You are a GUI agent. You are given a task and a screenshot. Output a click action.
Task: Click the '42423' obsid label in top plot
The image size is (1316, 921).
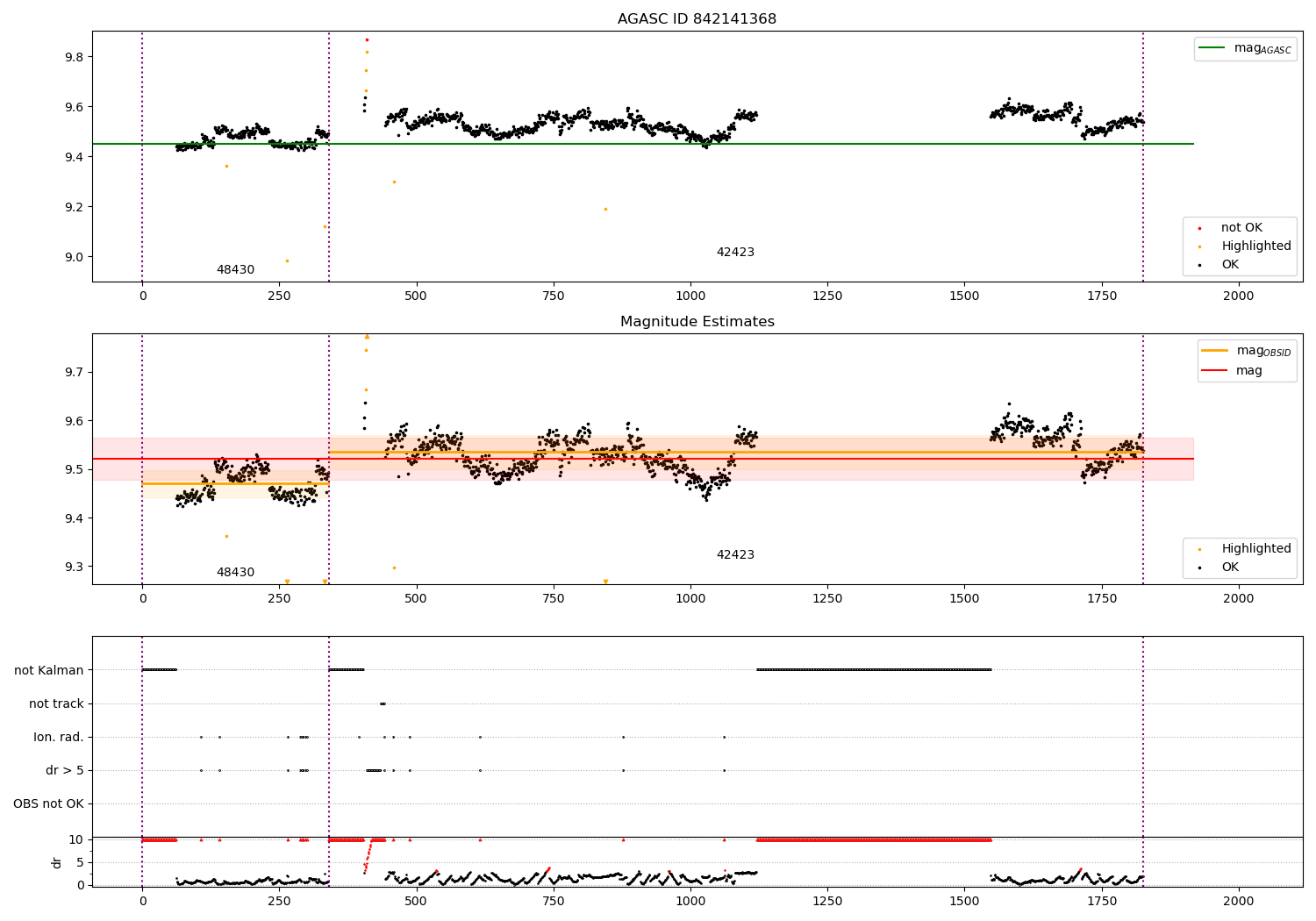[735, 253]
